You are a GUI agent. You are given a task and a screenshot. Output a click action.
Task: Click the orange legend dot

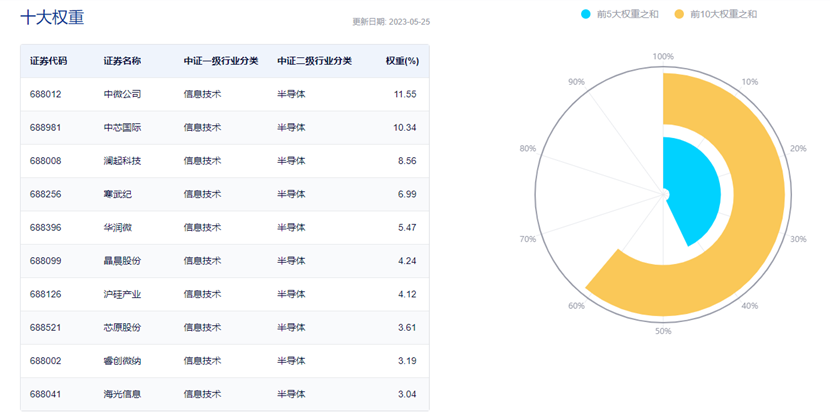[679, 14]
